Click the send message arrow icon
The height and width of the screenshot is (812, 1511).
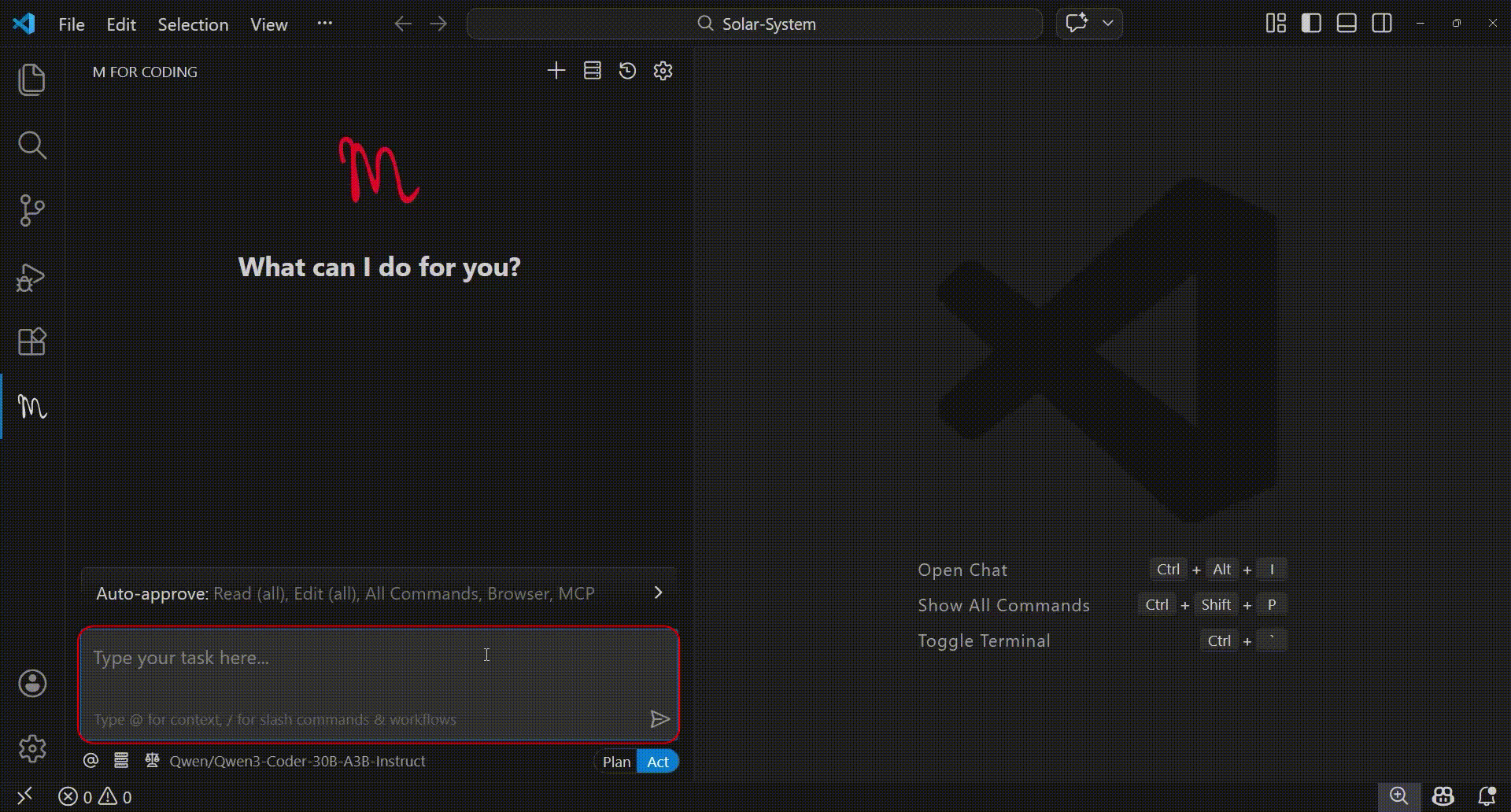click(x=659, y=719)
